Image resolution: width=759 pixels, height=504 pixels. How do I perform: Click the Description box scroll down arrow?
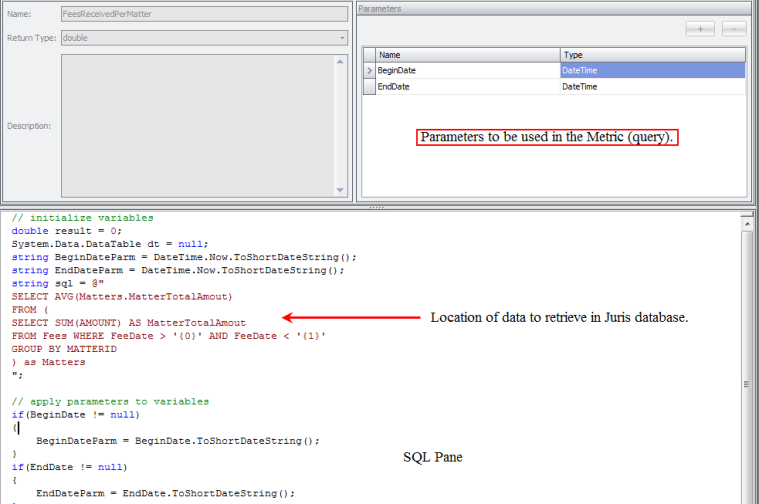pos(340,190)
